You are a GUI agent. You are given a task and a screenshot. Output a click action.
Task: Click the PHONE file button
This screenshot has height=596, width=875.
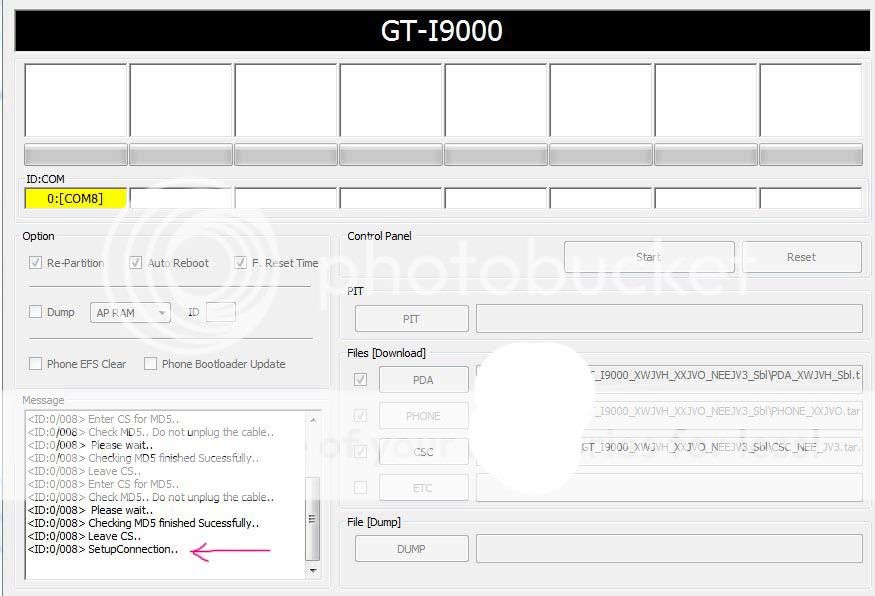pos(423,416)
